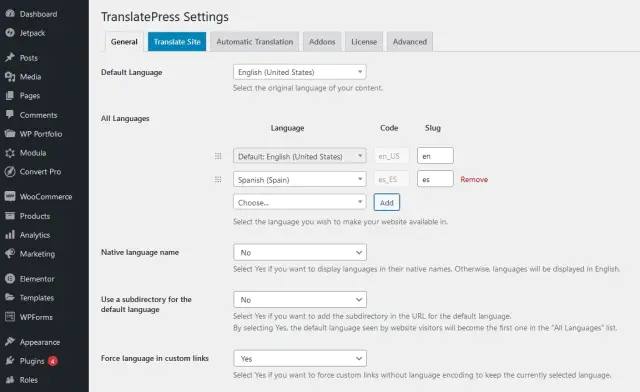Click the Comments speech bubble icon
Viewport: 640px width, 392px height.
pyautogui.click(x=10, y=115)
